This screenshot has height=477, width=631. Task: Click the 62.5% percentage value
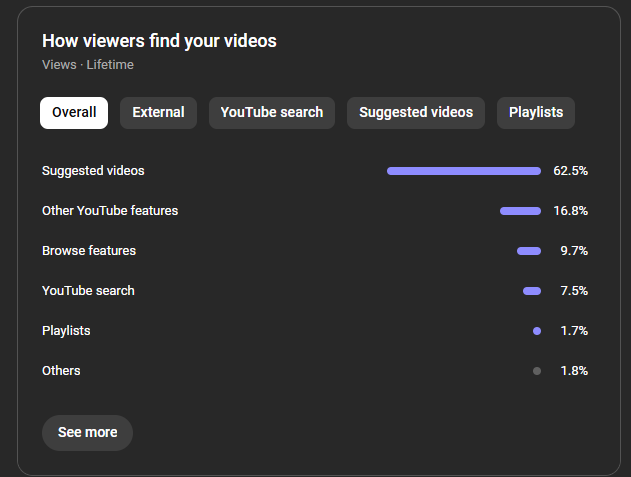(x=570, y=171)
